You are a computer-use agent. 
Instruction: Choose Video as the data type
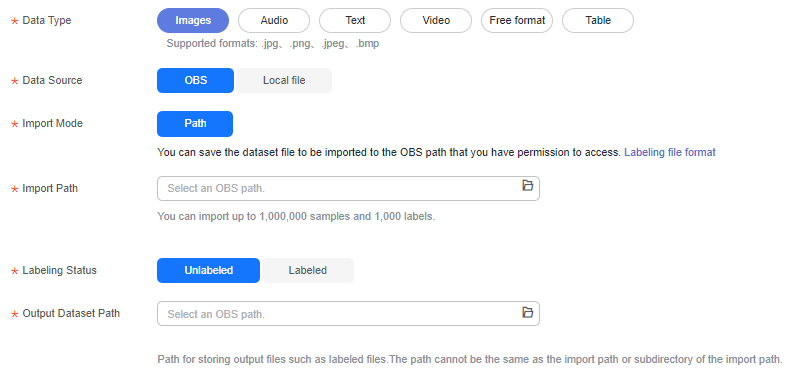click(x=436, y=21)
